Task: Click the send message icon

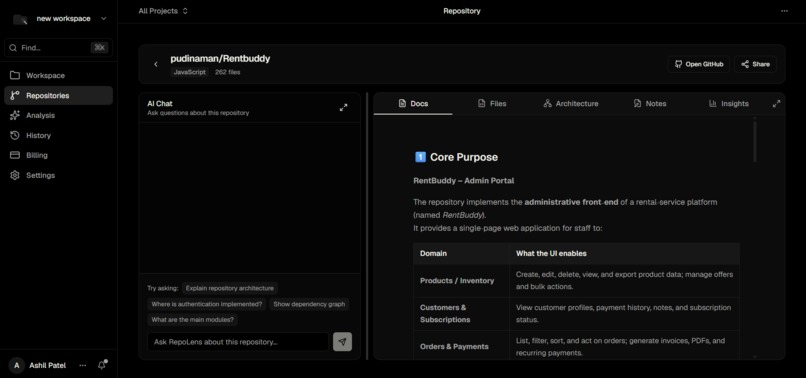Action: point(342,342)
